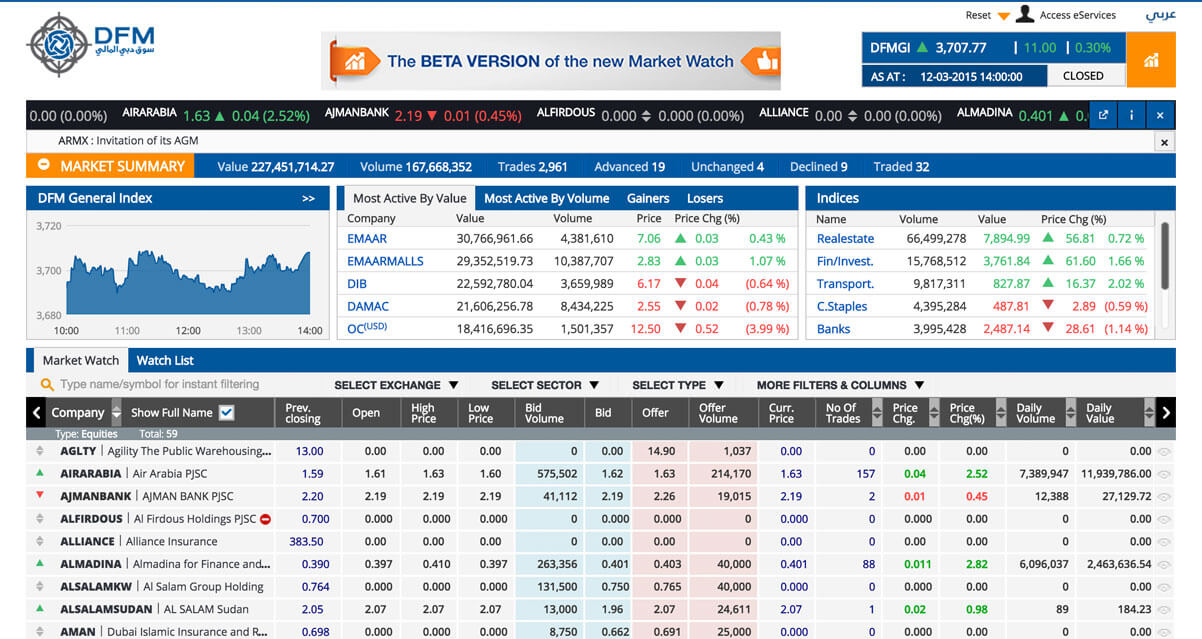Click the search magnifier in the filter bar

tap(48, 384)
